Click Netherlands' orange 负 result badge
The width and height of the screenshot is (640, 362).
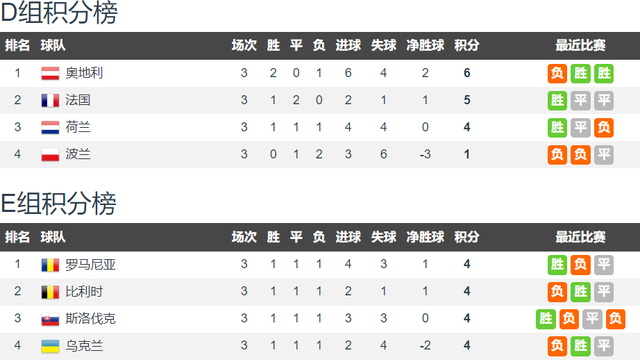tap(604, 127)
